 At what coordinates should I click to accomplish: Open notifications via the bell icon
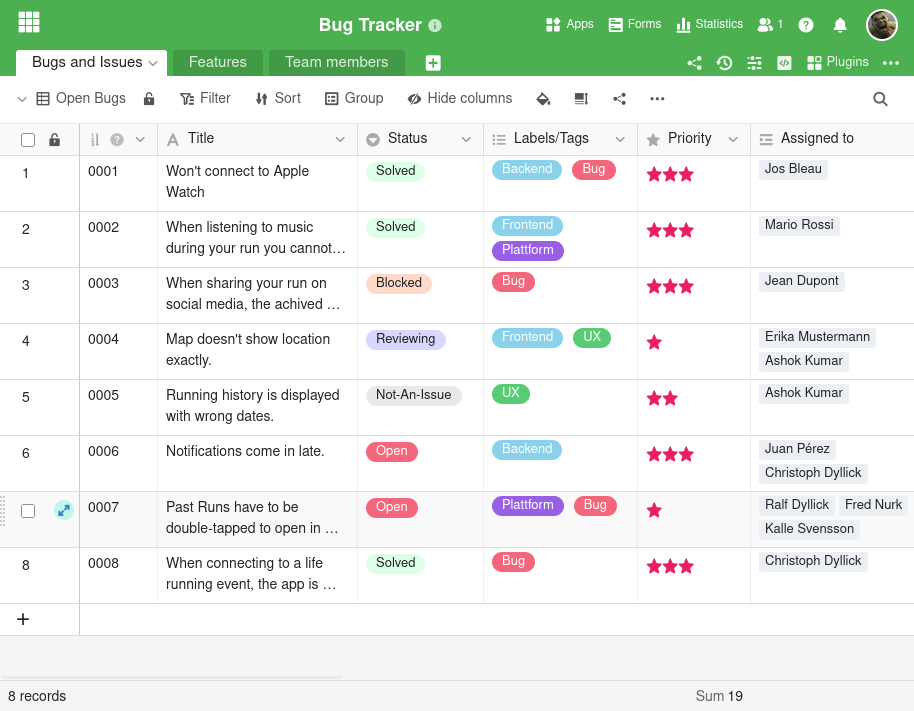click(840, 24)
